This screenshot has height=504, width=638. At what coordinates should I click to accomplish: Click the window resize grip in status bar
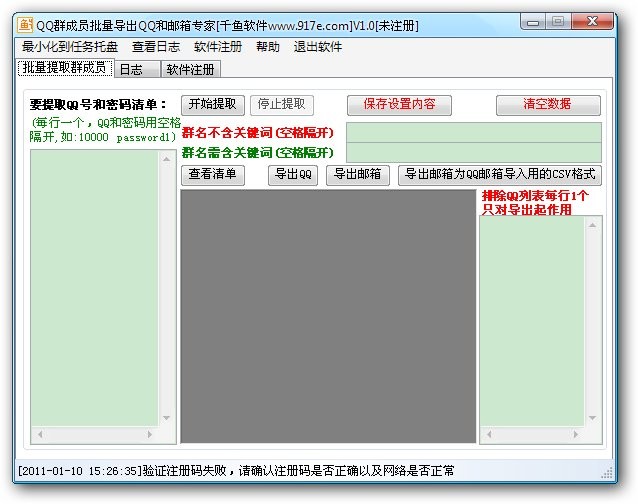point(607,473)
